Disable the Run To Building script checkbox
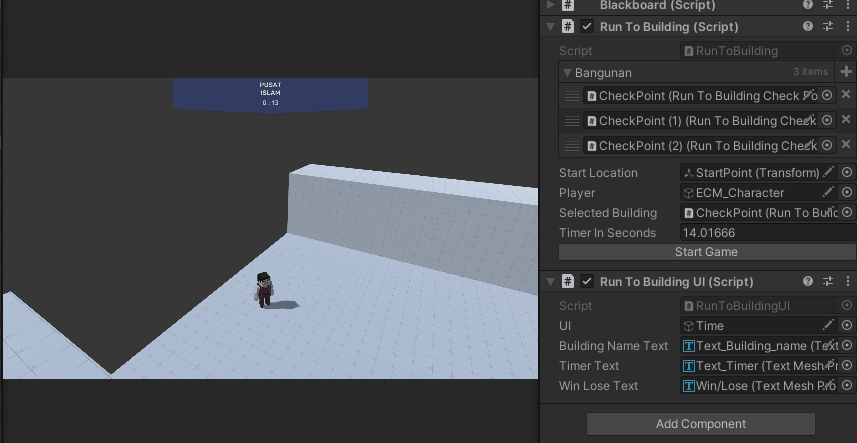The width and height of the screenshot is (857, 443). [x=587, y=27]
